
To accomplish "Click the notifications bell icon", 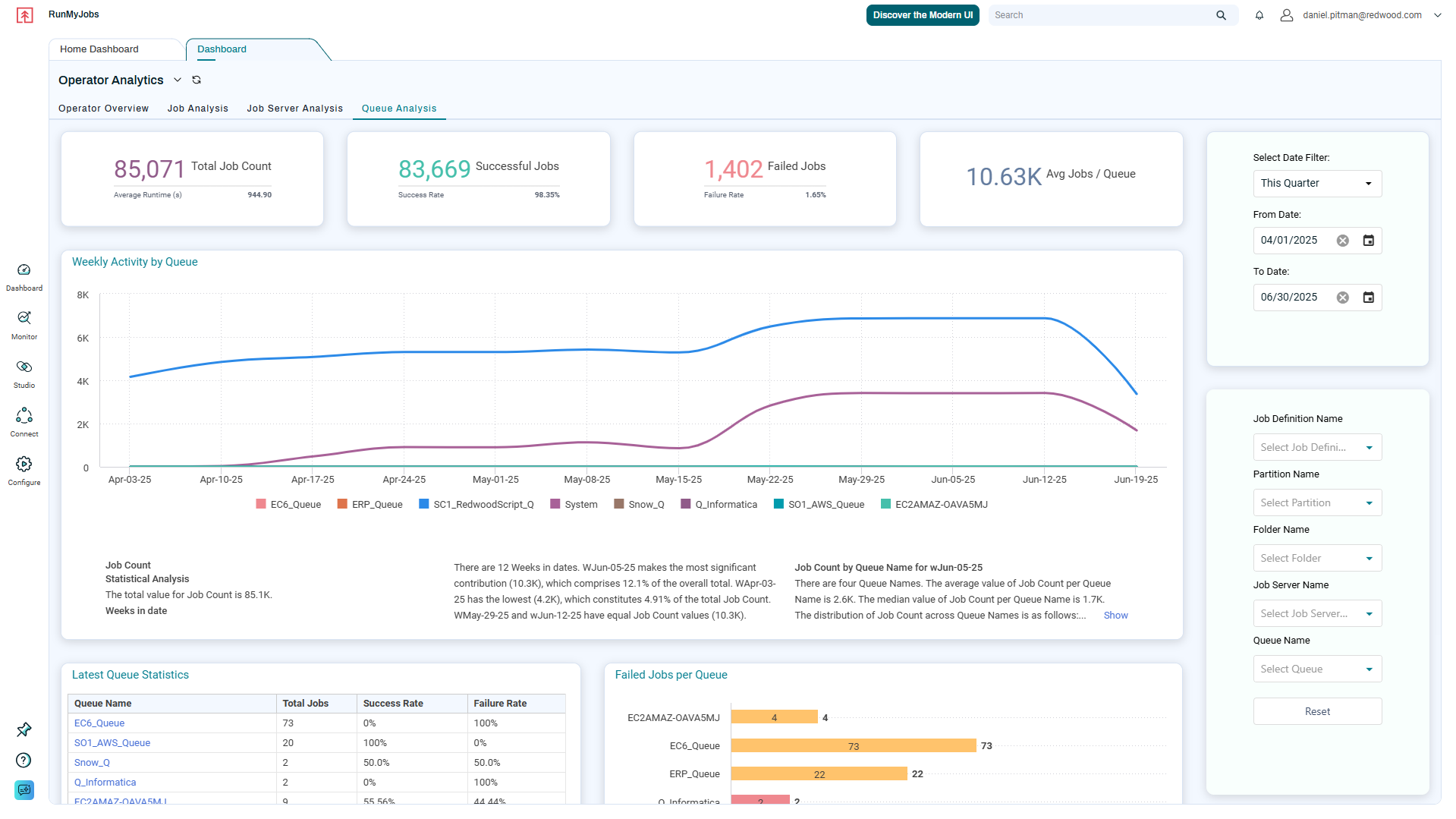I will [x=1259, y=15].
